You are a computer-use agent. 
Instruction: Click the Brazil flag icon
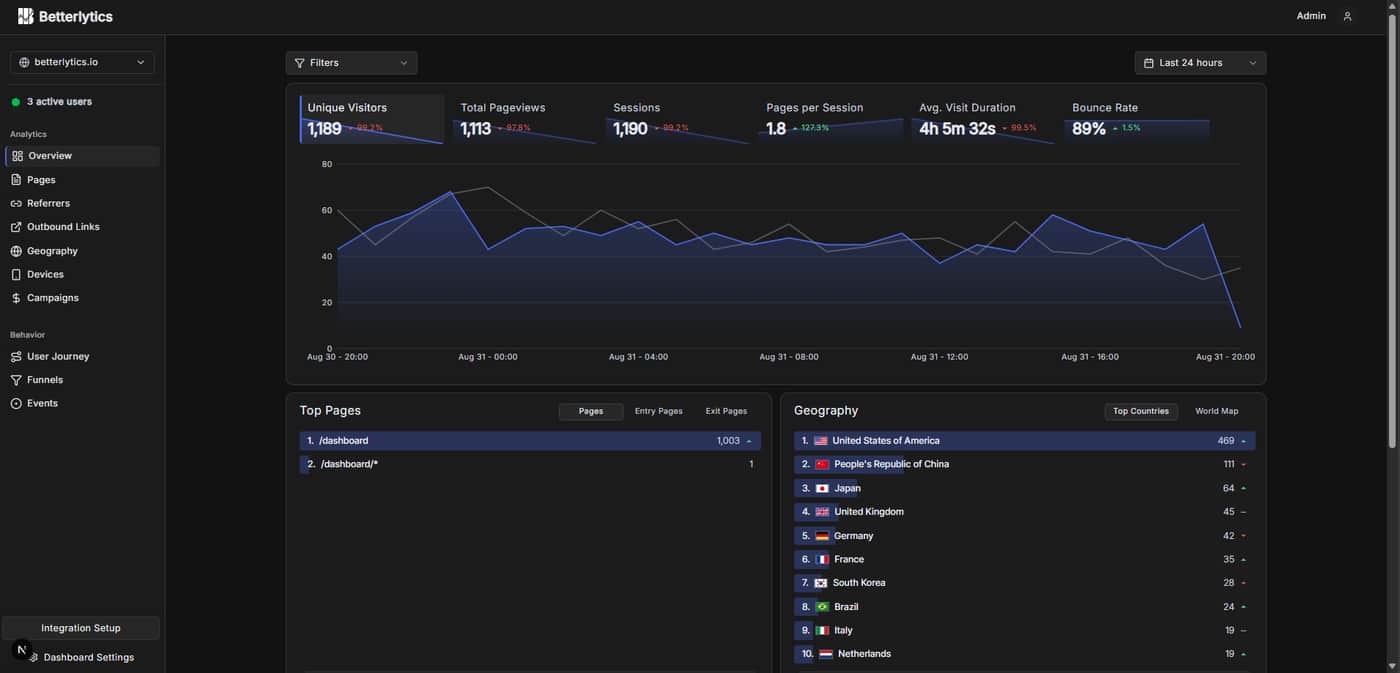pos(822,607)
